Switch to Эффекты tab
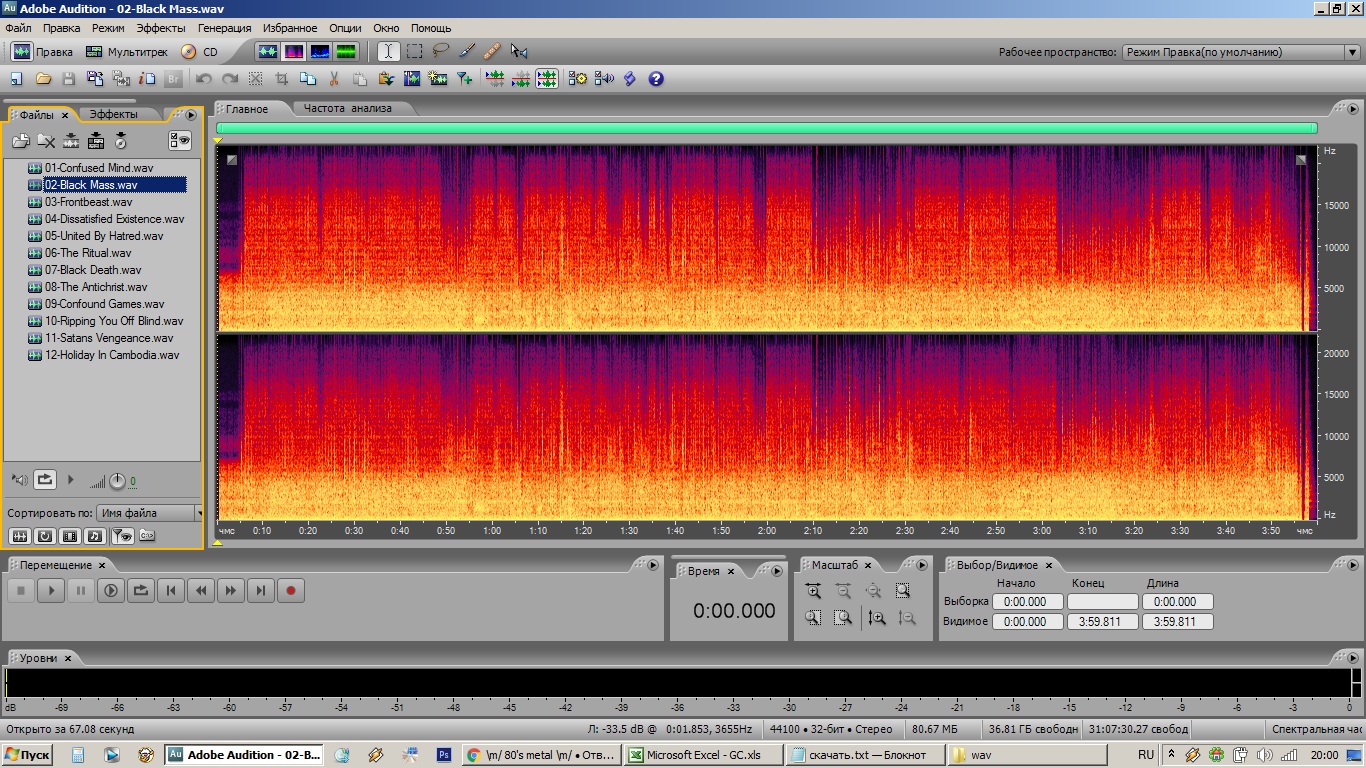 [114, 115]
